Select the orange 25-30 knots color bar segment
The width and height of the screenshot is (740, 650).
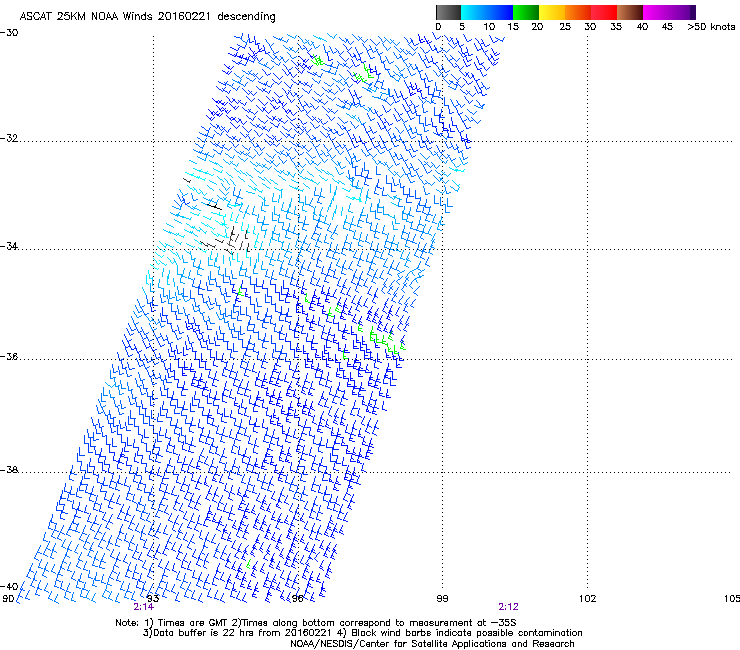[578, 12]
